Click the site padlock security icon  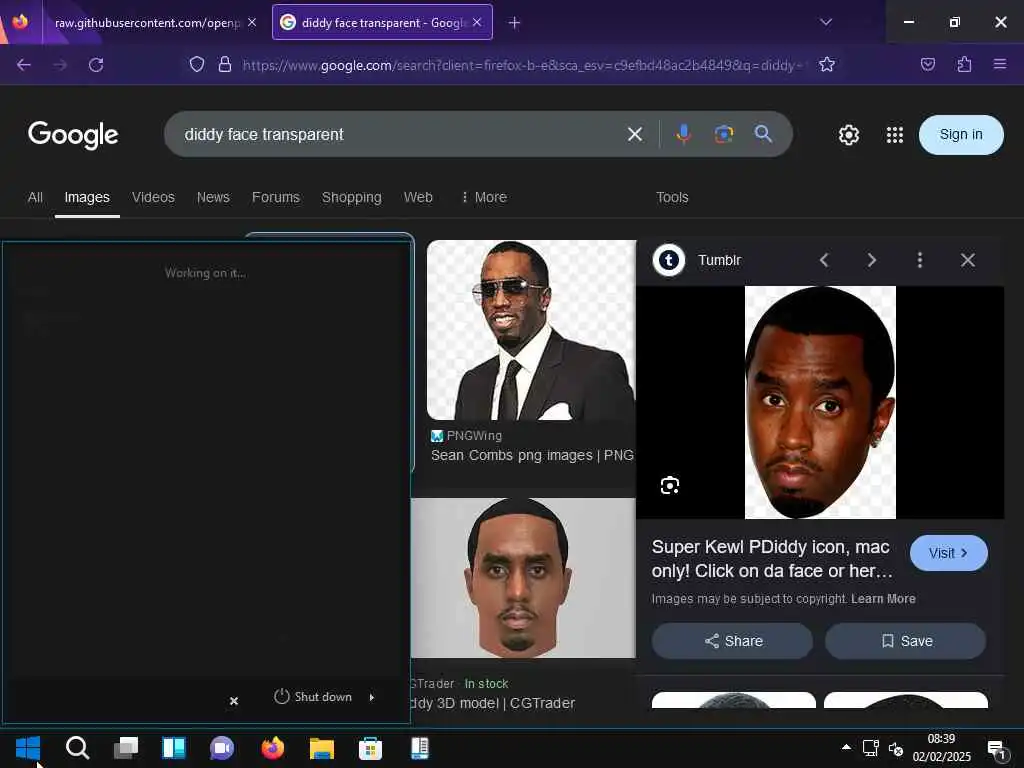(x=225, y=65)
